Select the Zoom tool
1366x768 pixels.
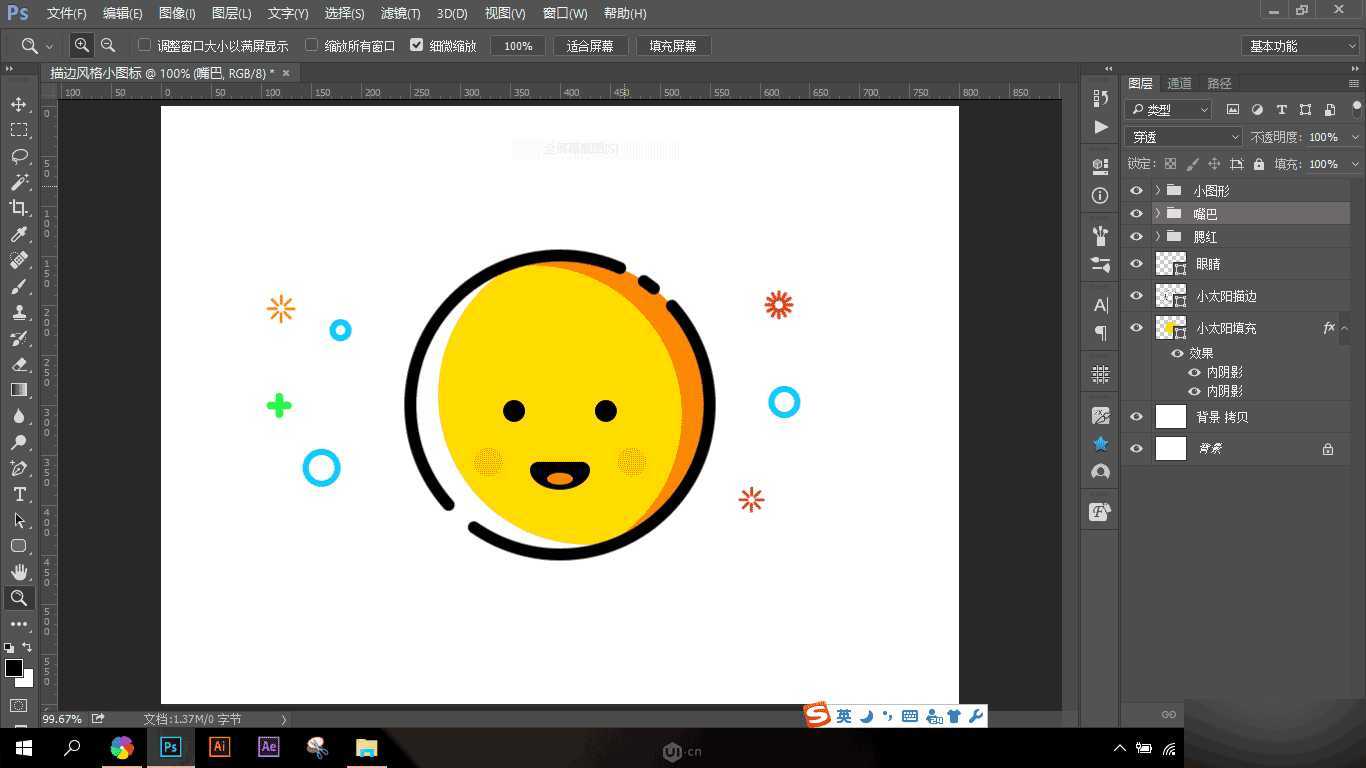pos(18,598)
